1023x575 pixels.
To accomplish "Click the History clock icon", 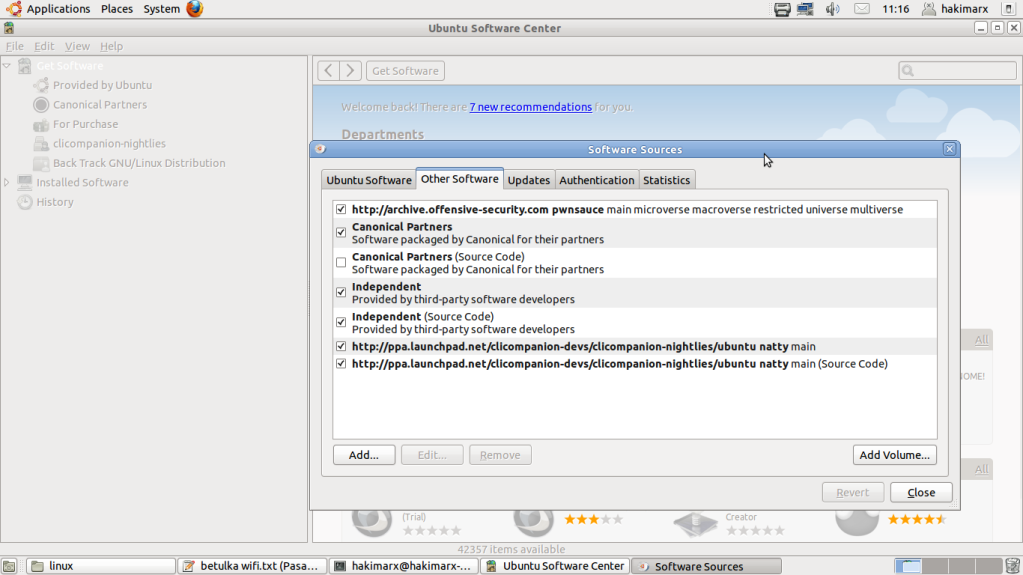I will pos(25,202).
